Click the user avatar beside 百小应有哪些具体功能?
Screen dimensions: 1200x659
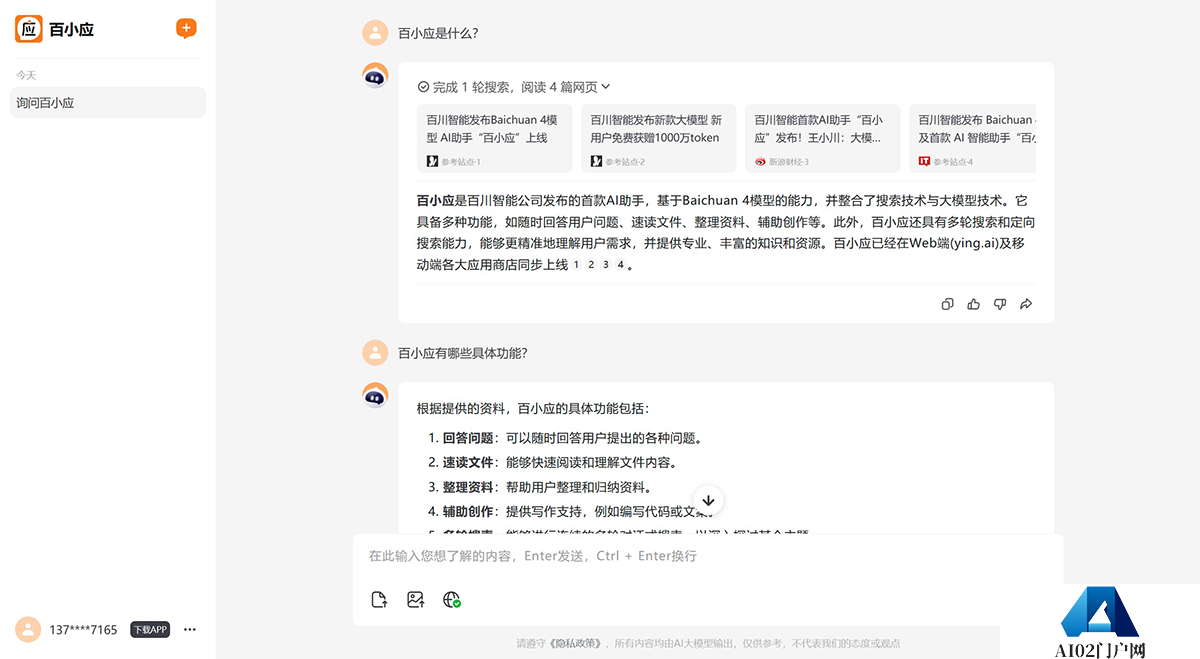(x=375, y=353)
